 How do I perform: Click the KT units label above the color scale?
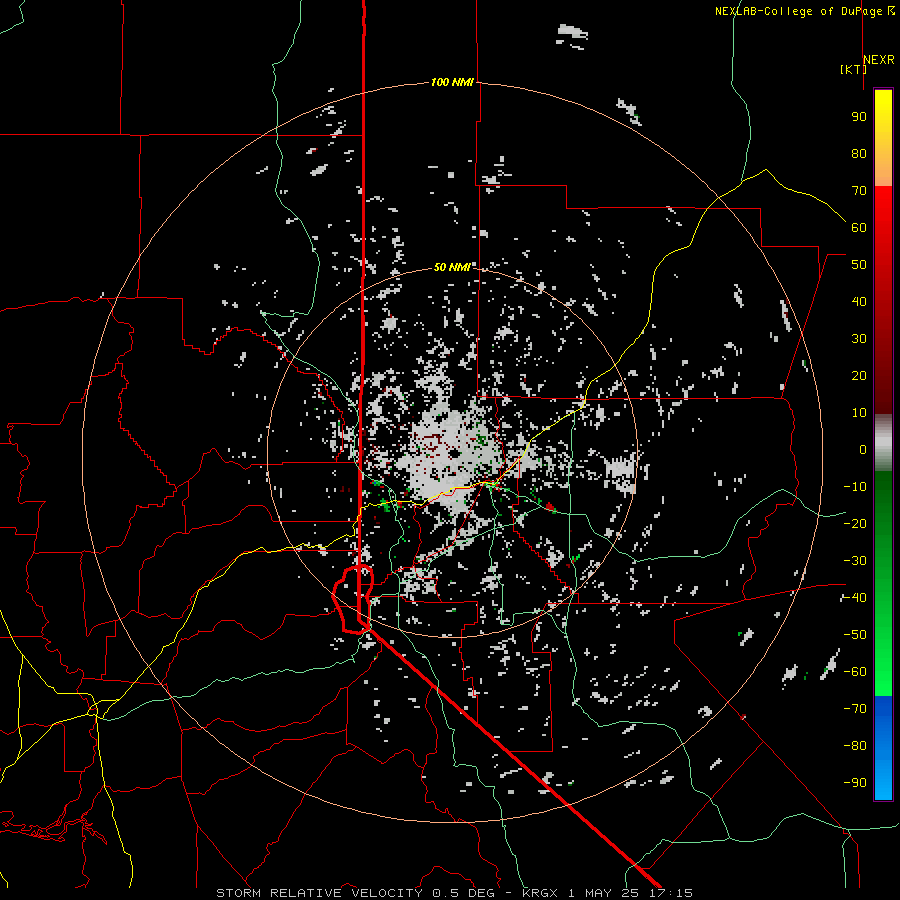click(854, 69)
